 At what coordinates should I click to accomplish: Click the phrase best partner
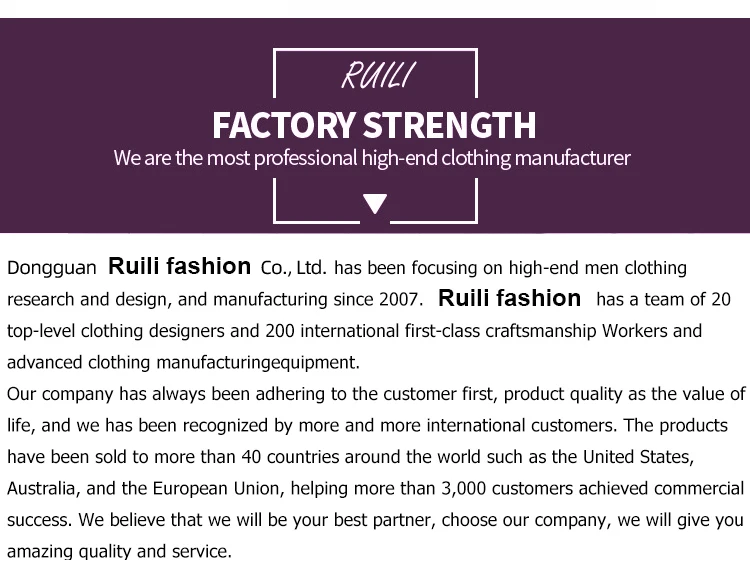pyautogui.click(x=384, y=520)
